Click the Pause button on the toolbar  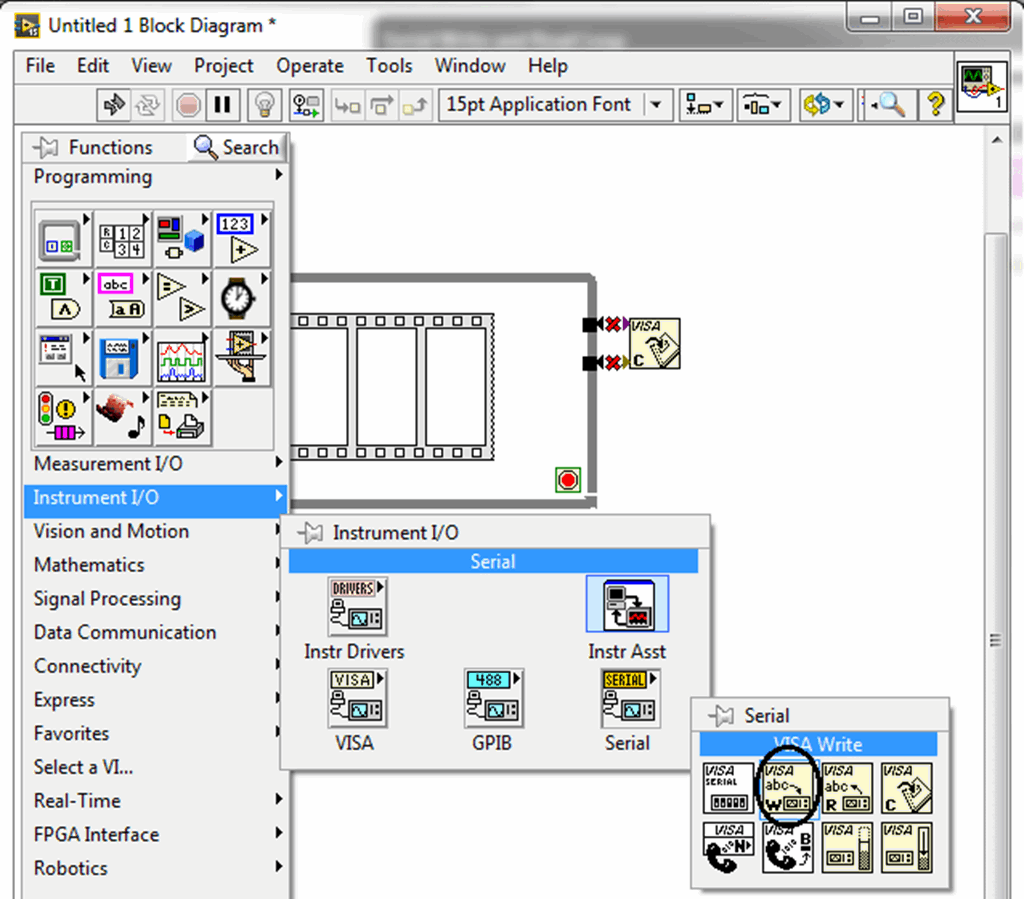coord(222,104)
